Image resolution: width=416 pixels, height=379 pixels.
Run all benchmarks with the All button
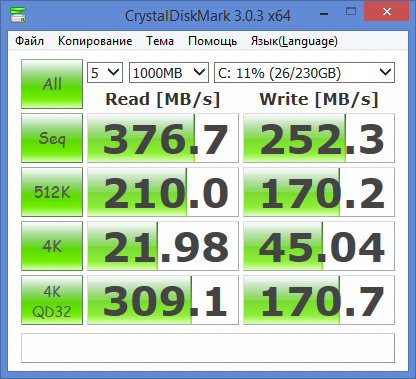click(x=52, y=84)
